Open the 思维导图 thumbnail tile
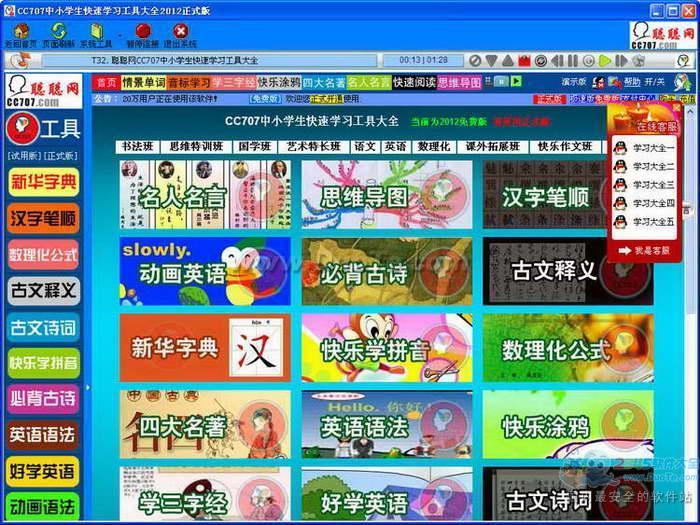This screenshot has height=525, width=700. click(387, 195)
